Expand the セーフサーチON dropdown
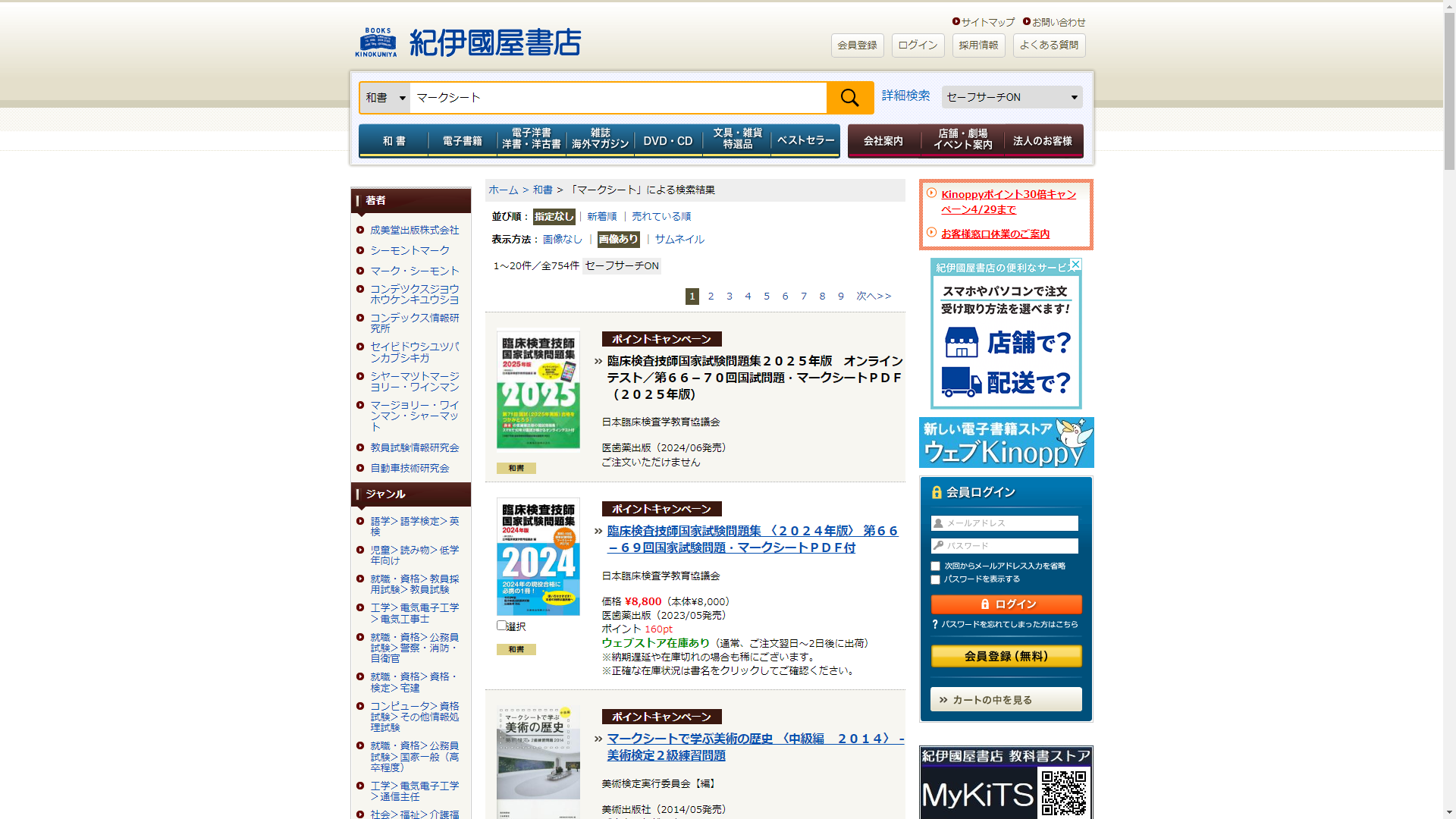Screen dimensions: 1456x819 click(x=1012, y=97)
